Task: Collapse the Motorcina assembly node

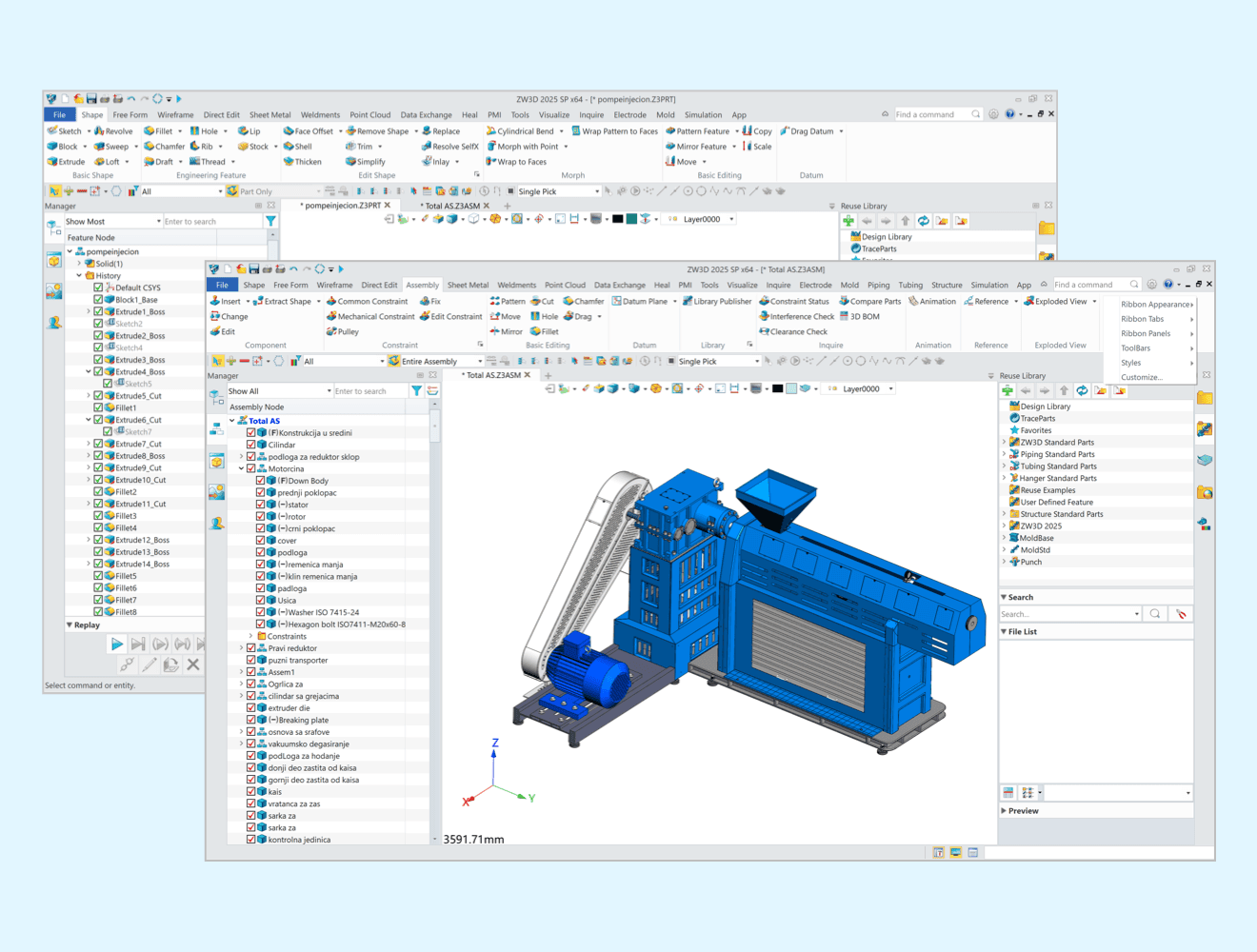Action: tap(242, 468)
